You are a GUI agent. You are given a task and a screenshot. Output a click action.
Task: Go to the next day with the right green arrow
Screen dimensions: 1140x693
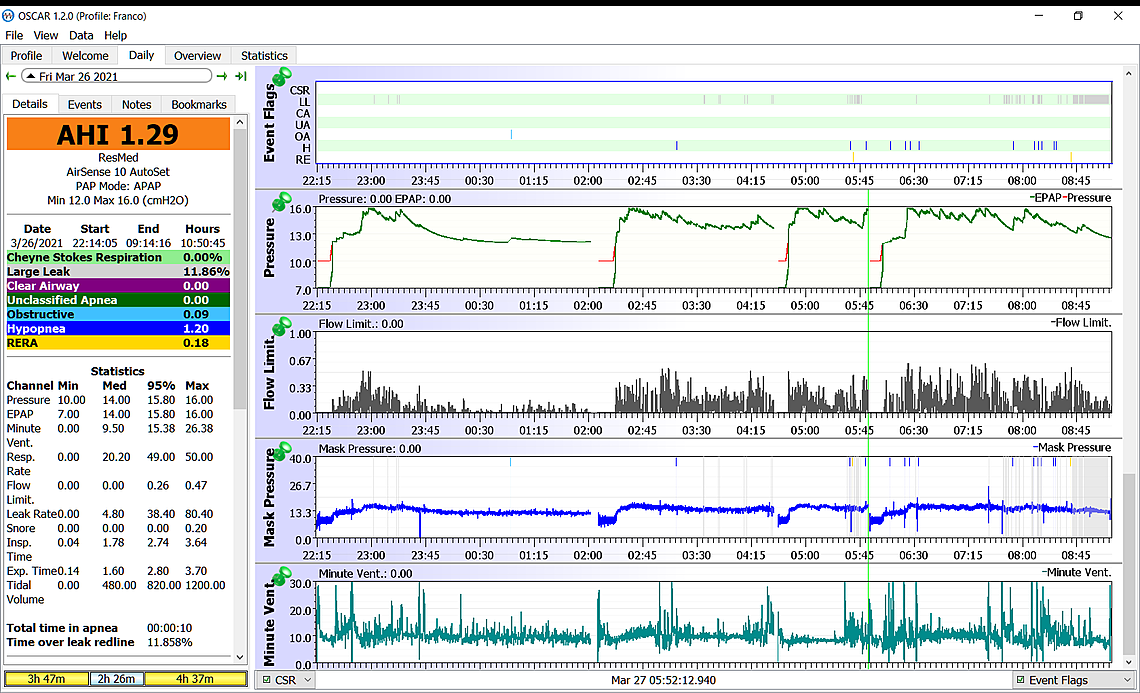tap(222, 76)
